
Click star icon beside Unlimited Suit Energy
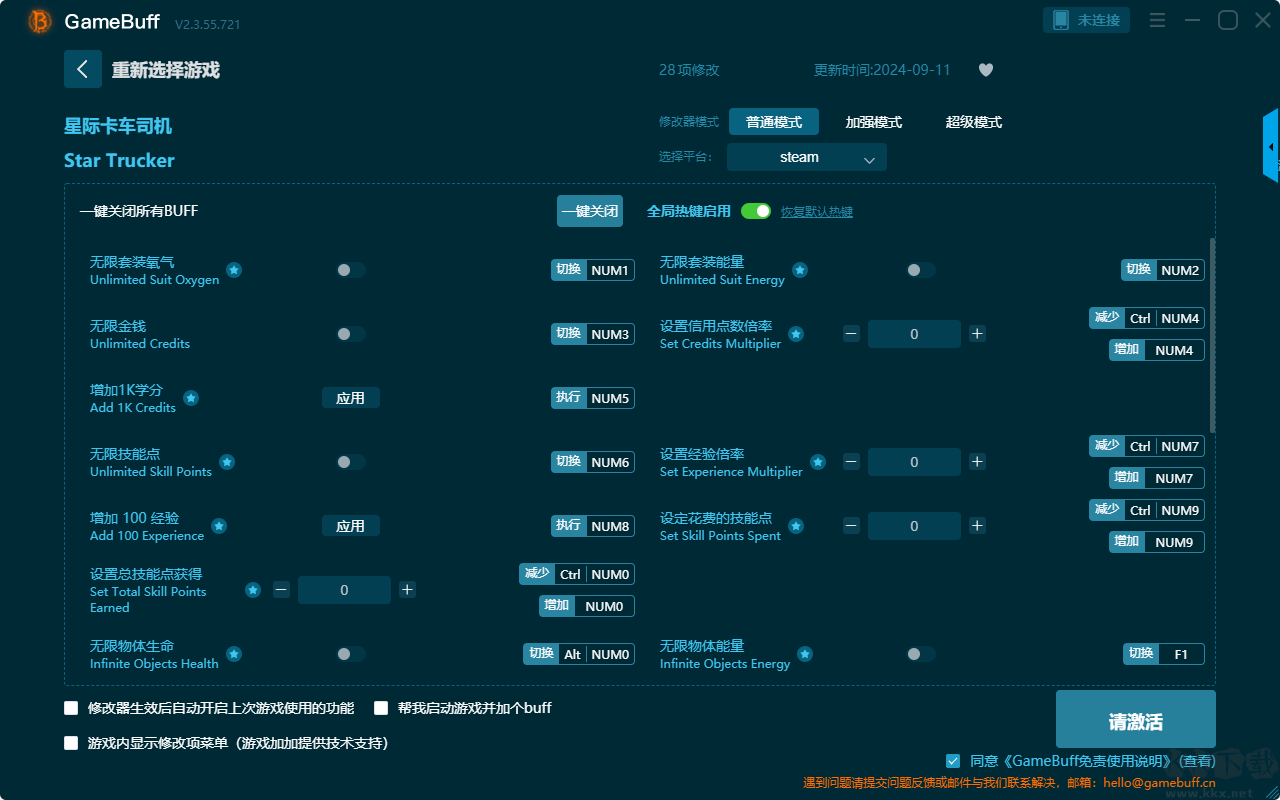coord(800,270)
